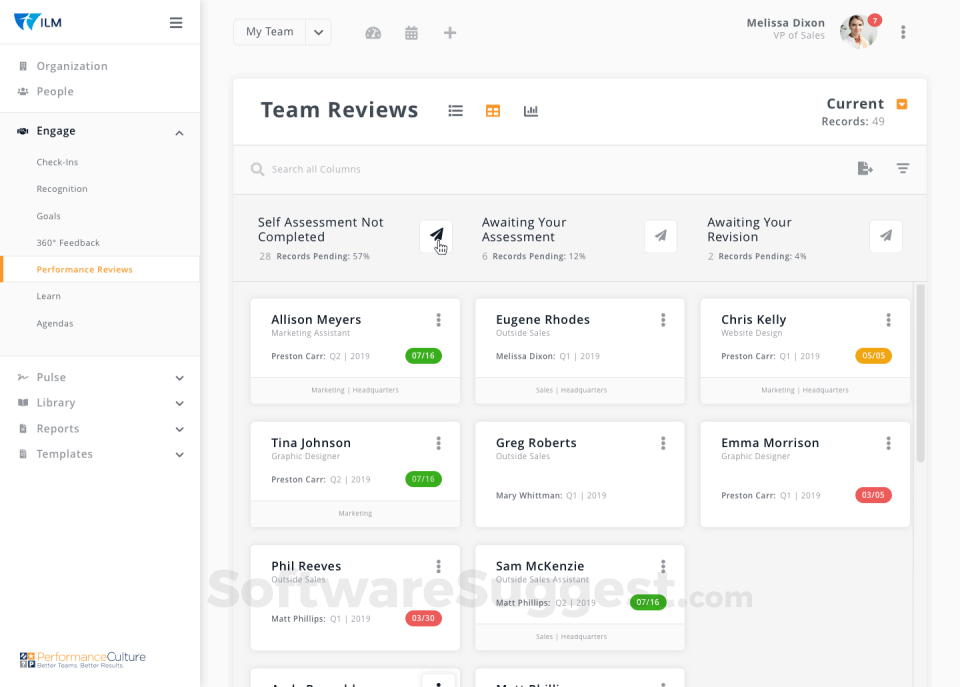Screen dimensions: 960x687
Task: Open Tina Johnson card options menu
Action: (x=438, y=443)
